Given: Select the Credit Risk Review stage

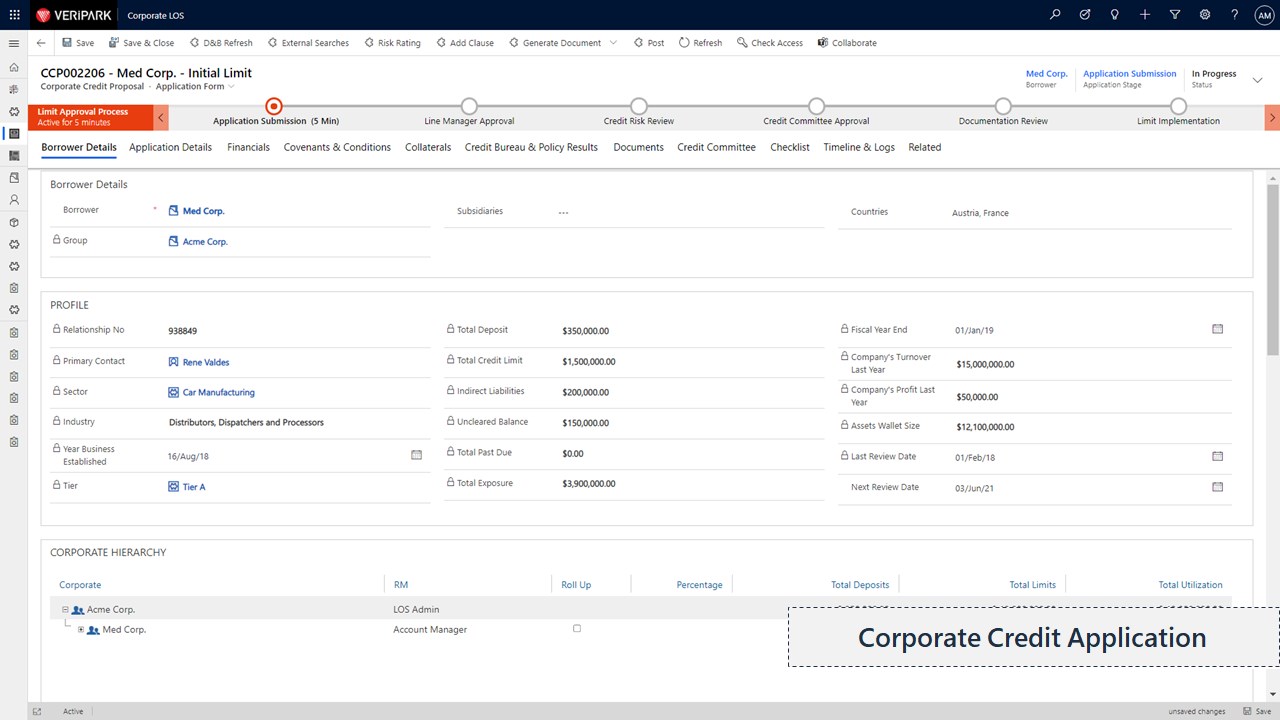Looking at the screenshot, I should click(639, 106).
